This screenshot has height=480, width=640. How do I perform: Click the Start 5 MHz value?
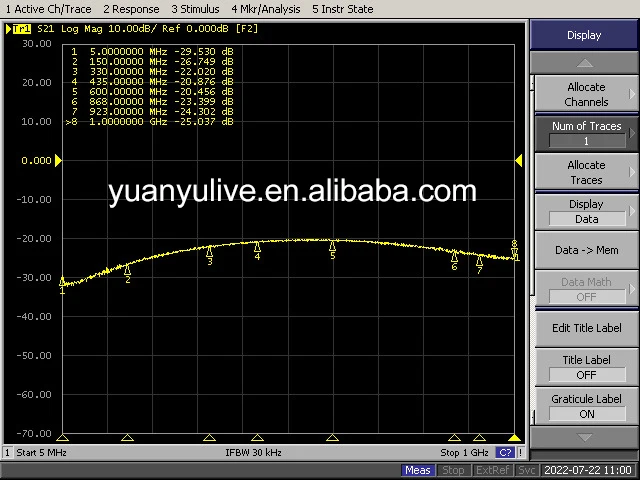(41, 452)
